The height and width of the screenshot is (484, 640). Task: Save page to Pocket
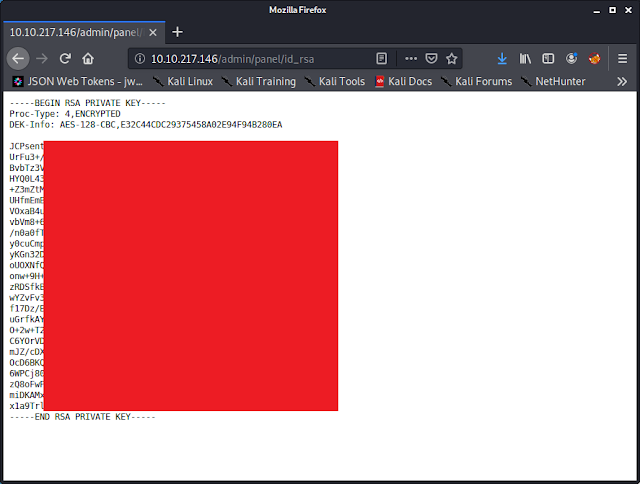(x=431, y=59)
